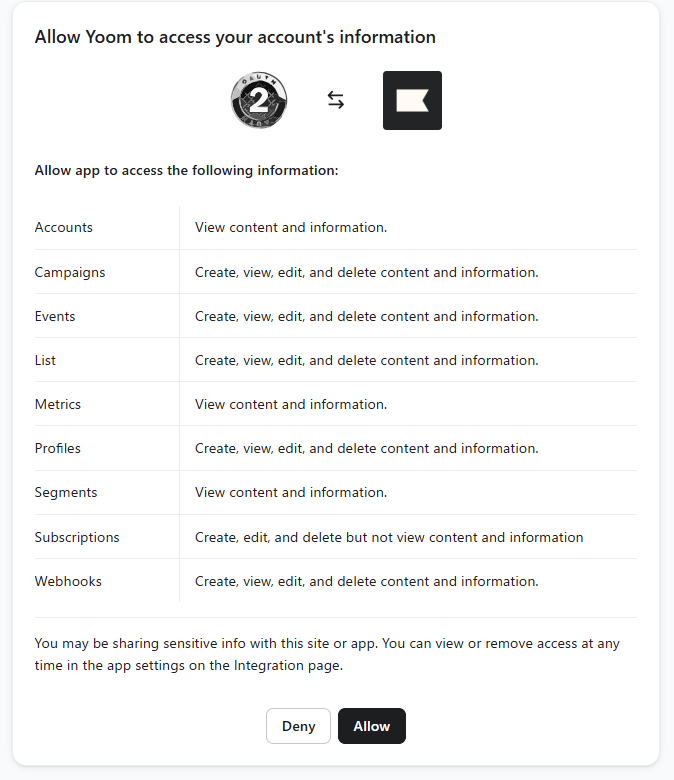Click the two-way exchange arrows icon
Viewport: 674px width, 780px height.
(x=336, y=100)
